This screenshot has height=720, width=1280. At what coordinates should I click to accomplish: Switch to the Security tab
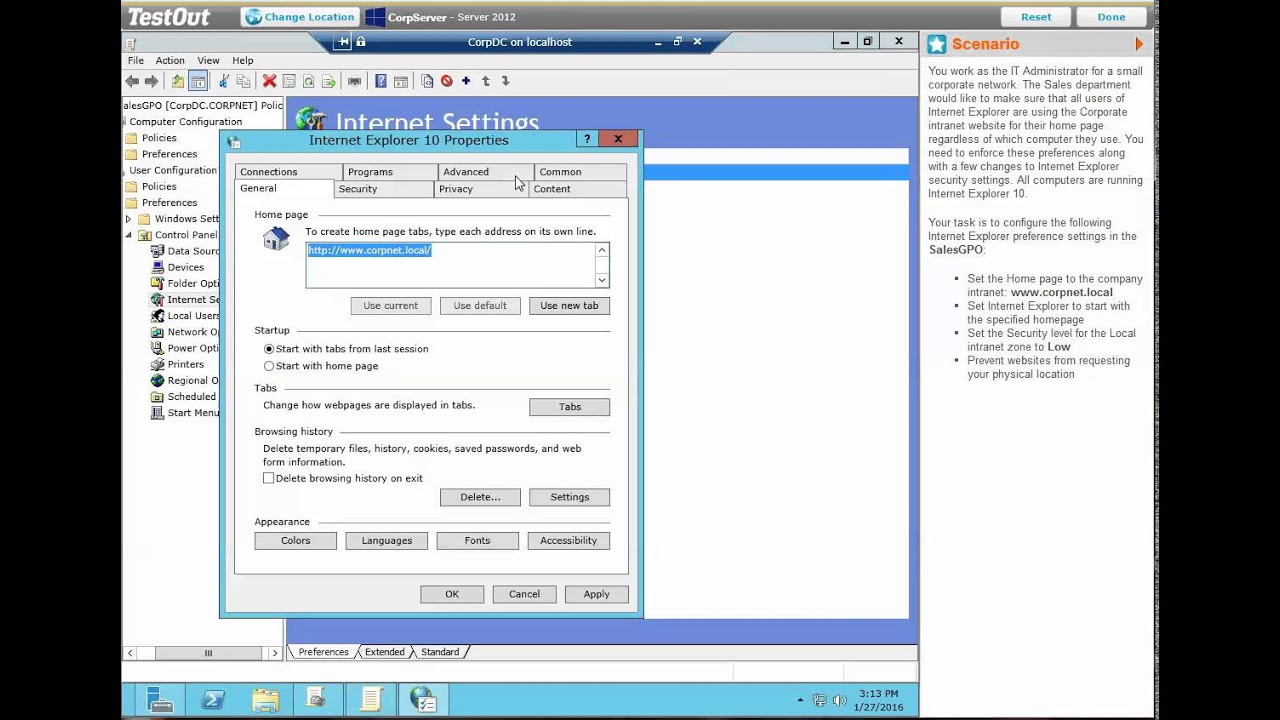(383, 189)
